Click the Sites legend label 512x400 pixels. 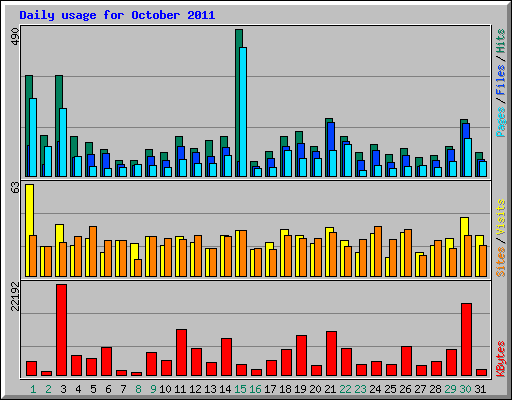pyautogui.click(x=500, y=262)
